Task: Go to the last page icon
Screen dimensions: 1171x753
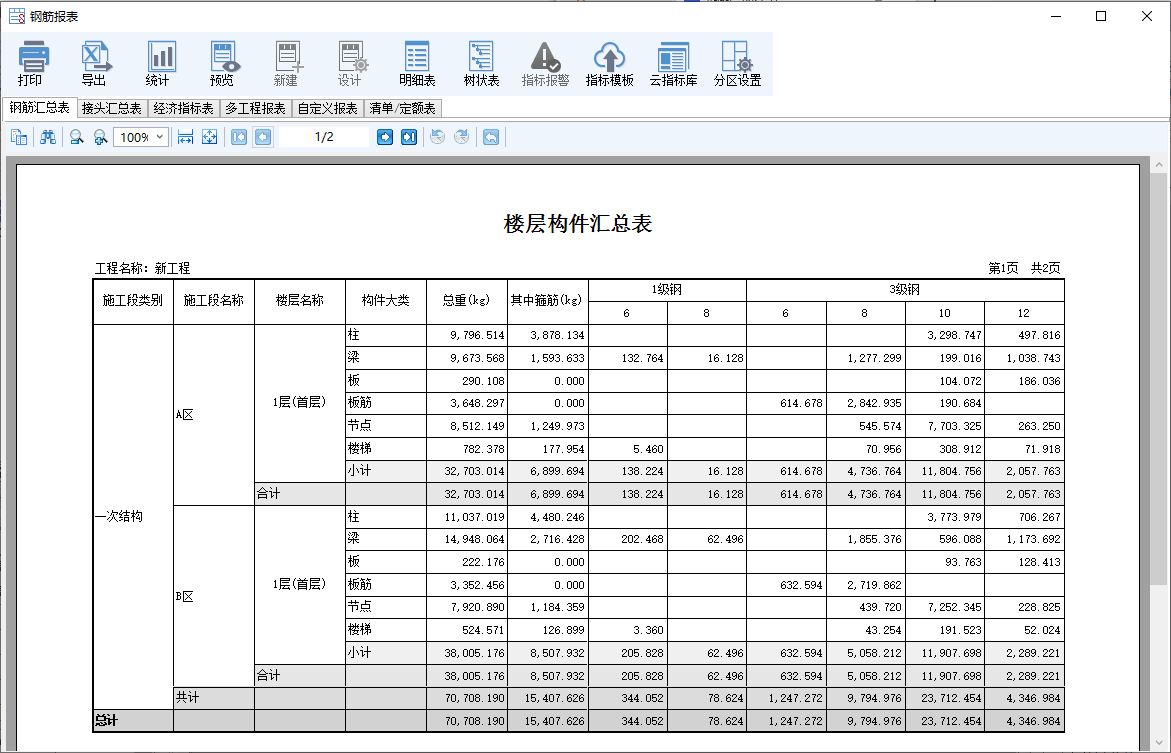Action: tap(409, 137)
